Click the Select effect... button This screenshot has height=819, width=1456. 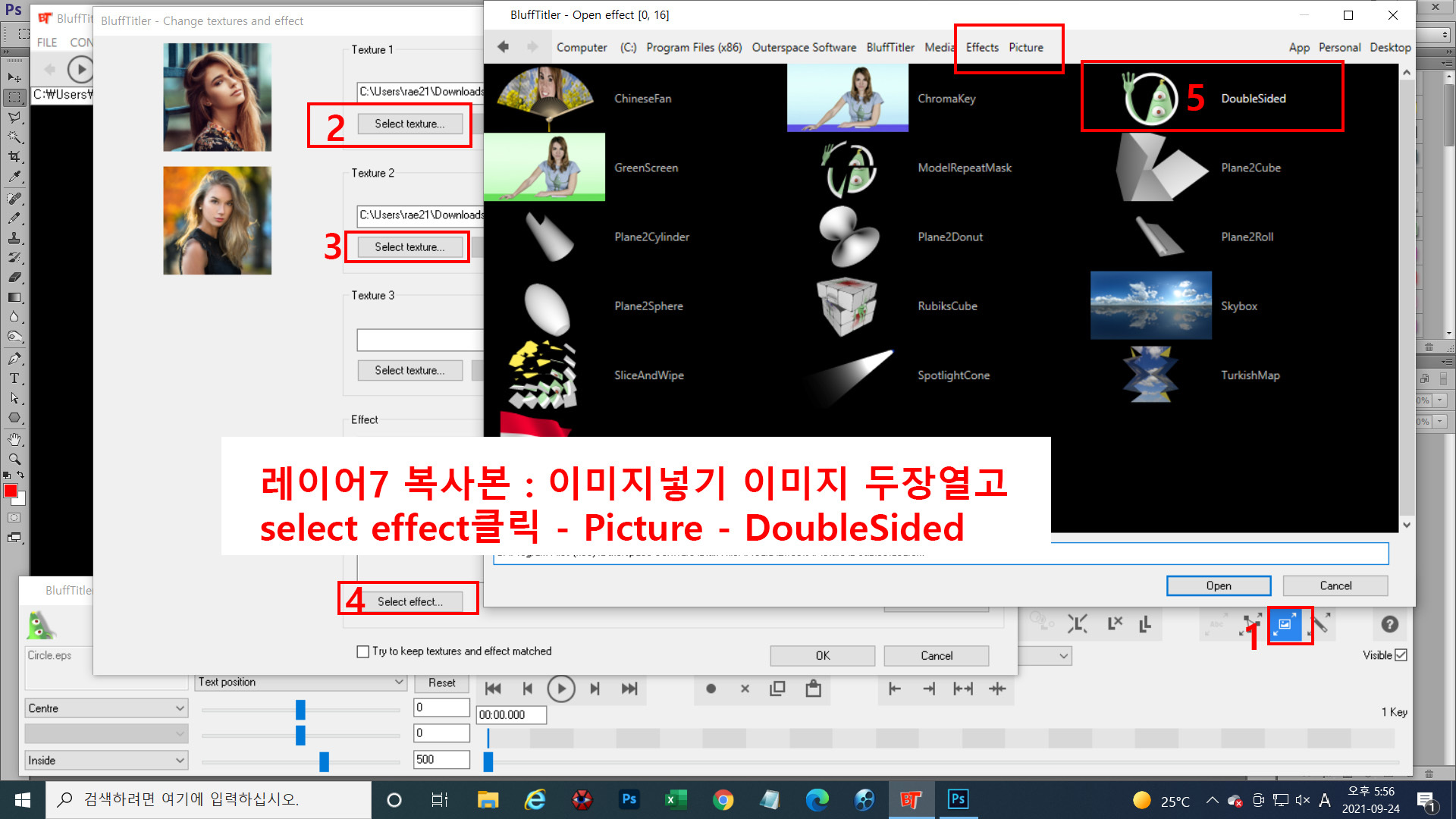click(410, 601)
